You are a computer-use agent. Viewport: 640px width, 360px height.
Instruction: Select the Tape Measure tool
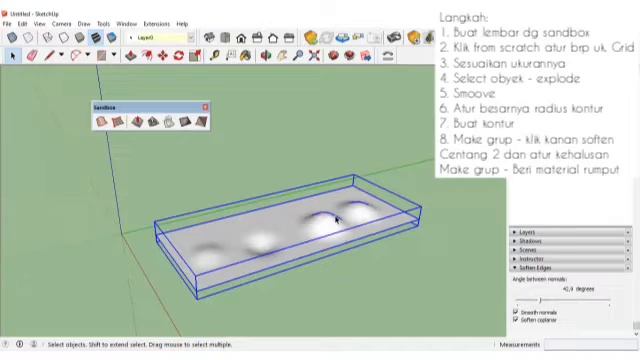[x=215, y=56]
